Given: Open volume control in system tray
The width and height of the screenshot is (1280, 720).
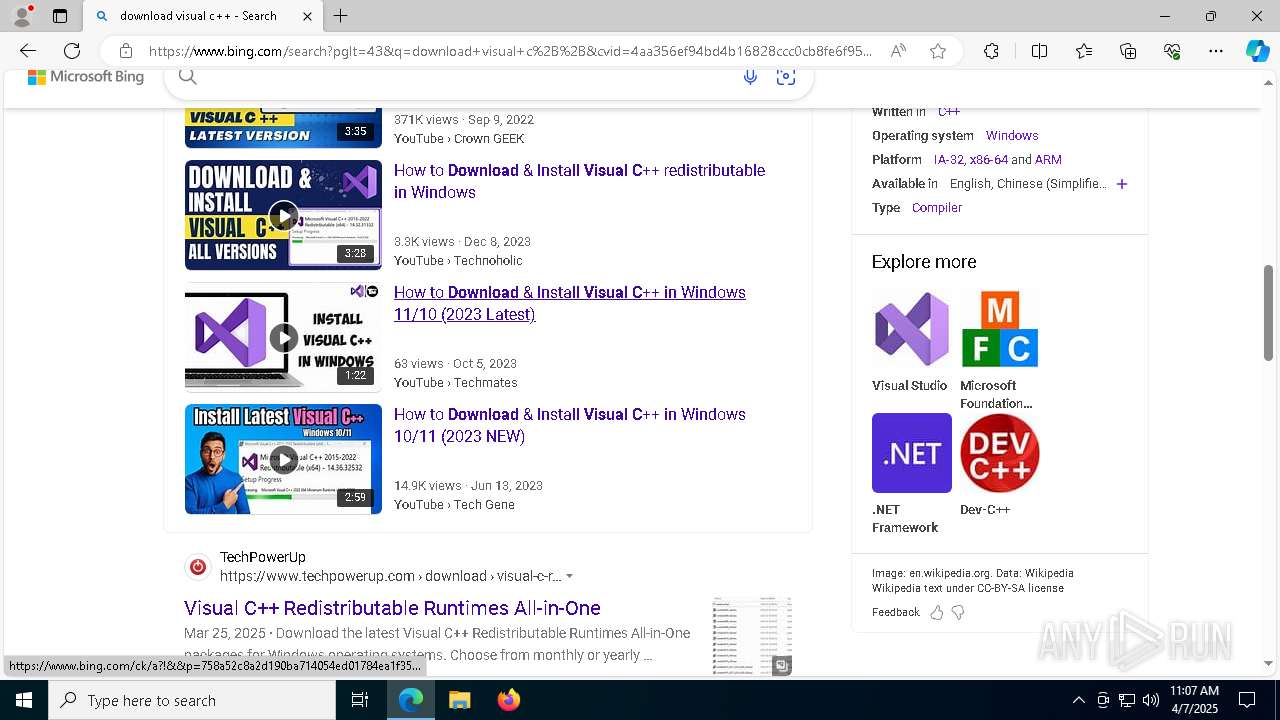Looking at the screenshot, I should (1151, 700).
